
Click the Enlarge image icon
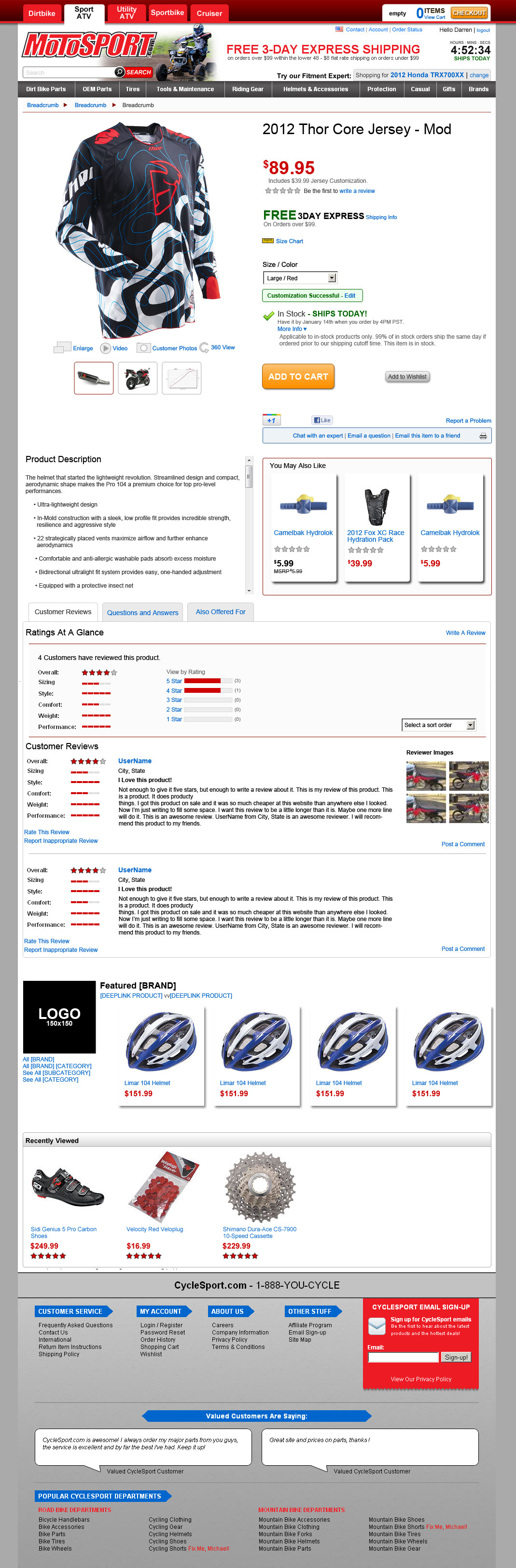coord(62,347)
